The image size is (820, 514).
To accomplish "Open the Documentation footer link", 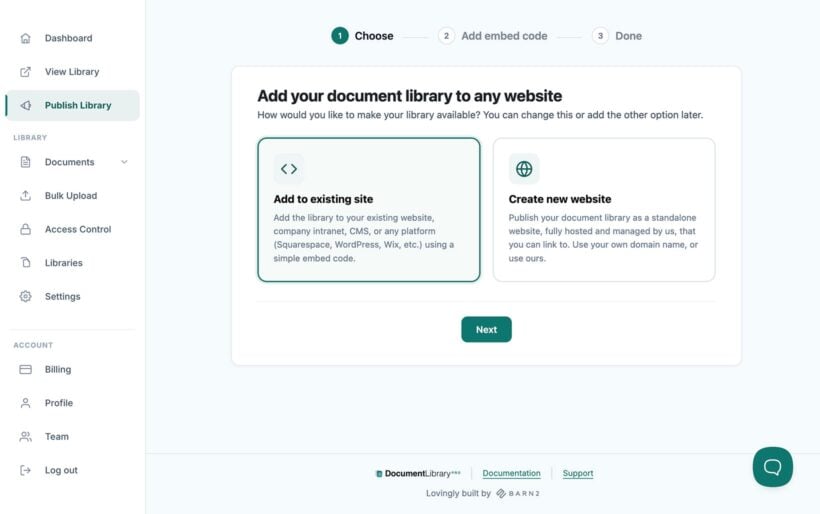I will pos(511,473).
